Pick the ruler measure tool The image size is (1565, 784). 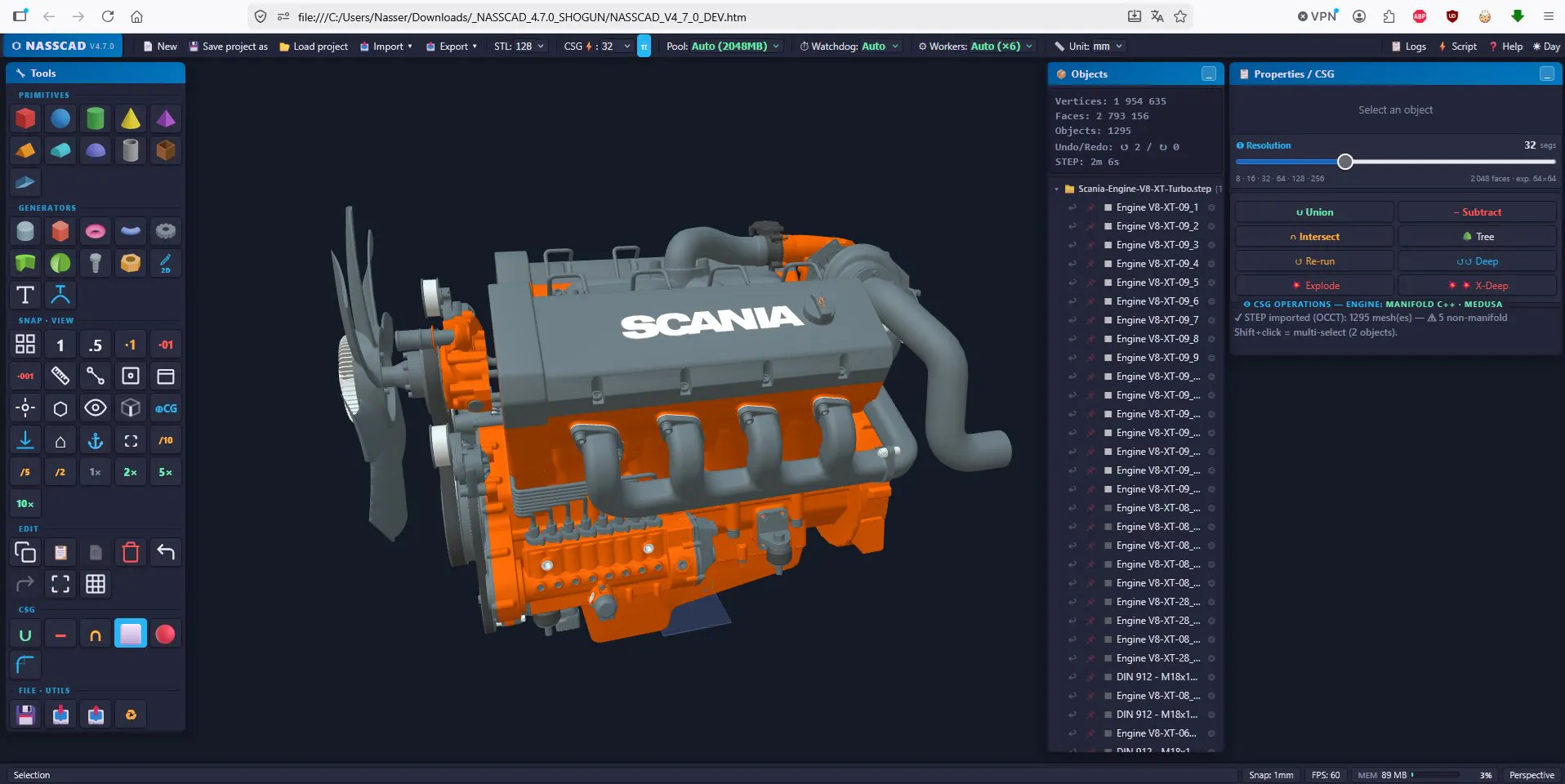60,376
